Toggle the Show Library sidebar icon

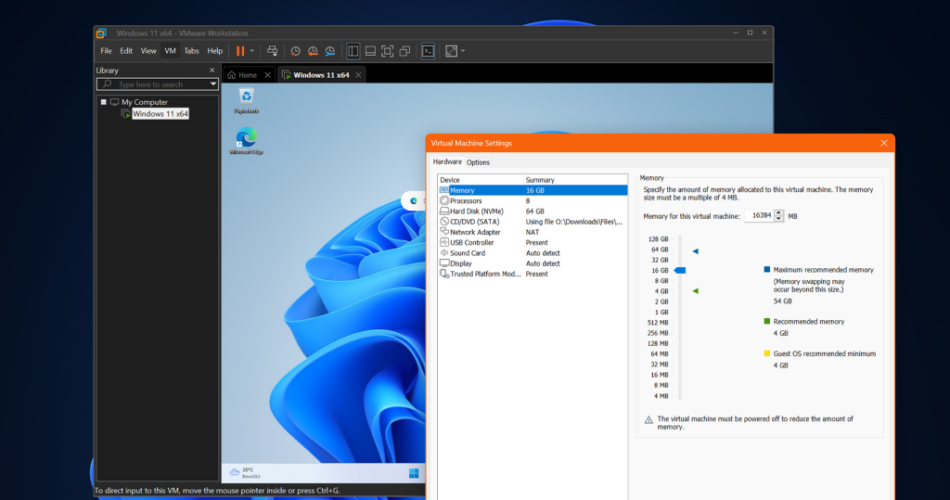point(353,50)
